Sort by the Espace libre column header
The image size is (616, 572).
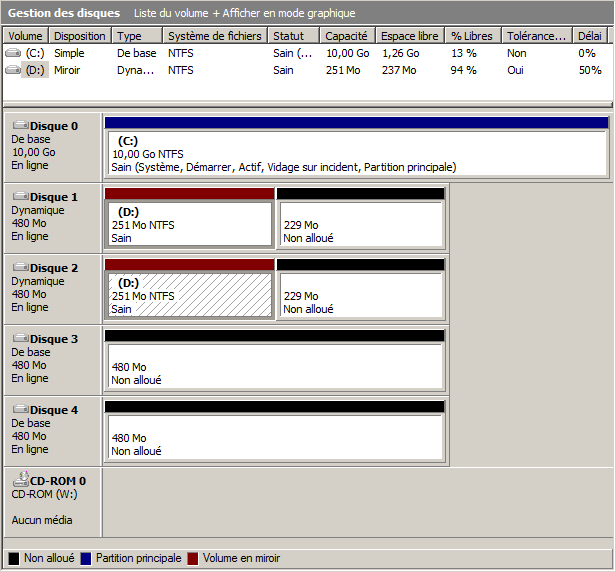(x=410, y=36)
